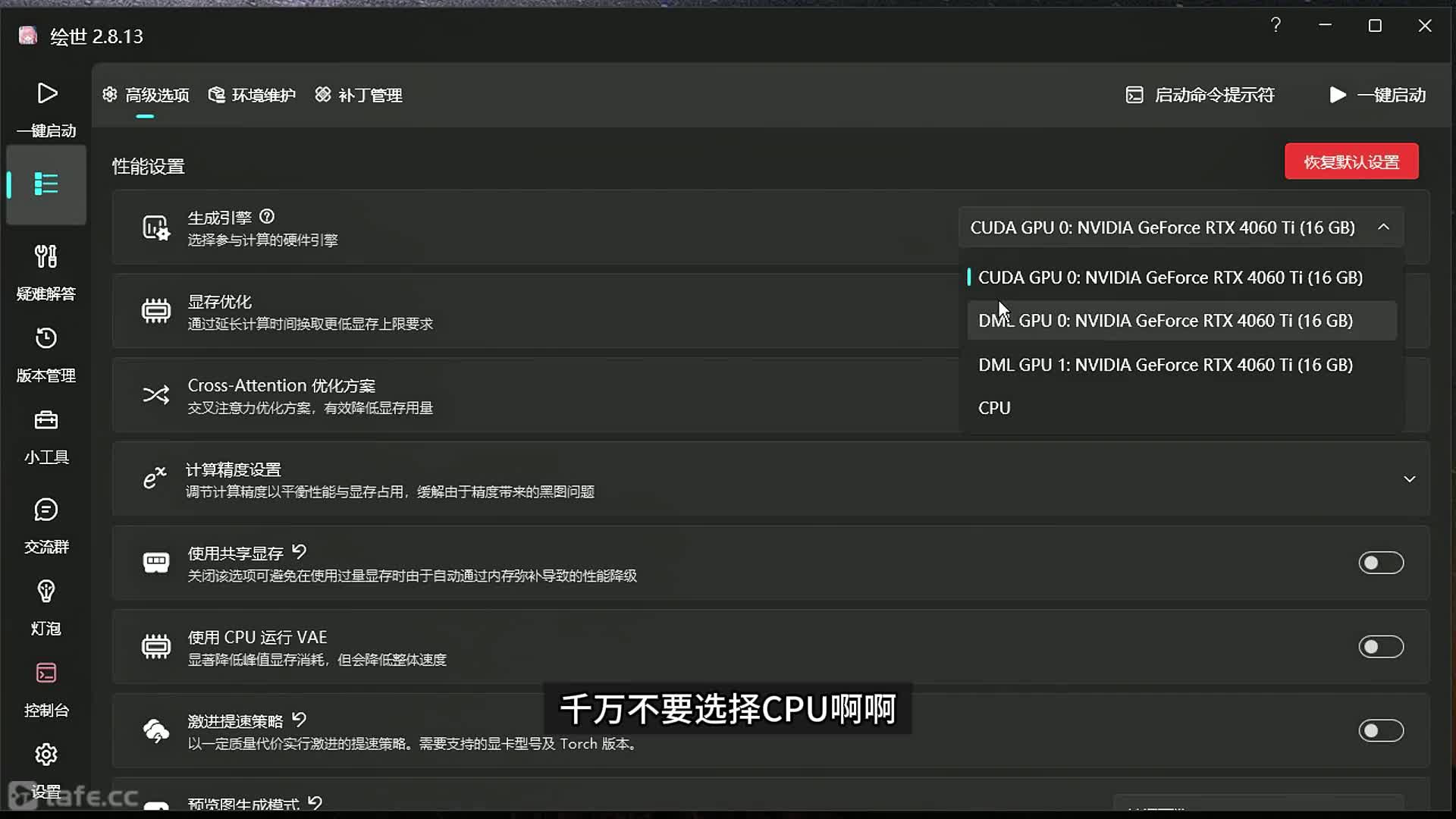Click the Cross-Attention shuffle icon
This screenshot has width=1456, height=819.
point(156,395)
